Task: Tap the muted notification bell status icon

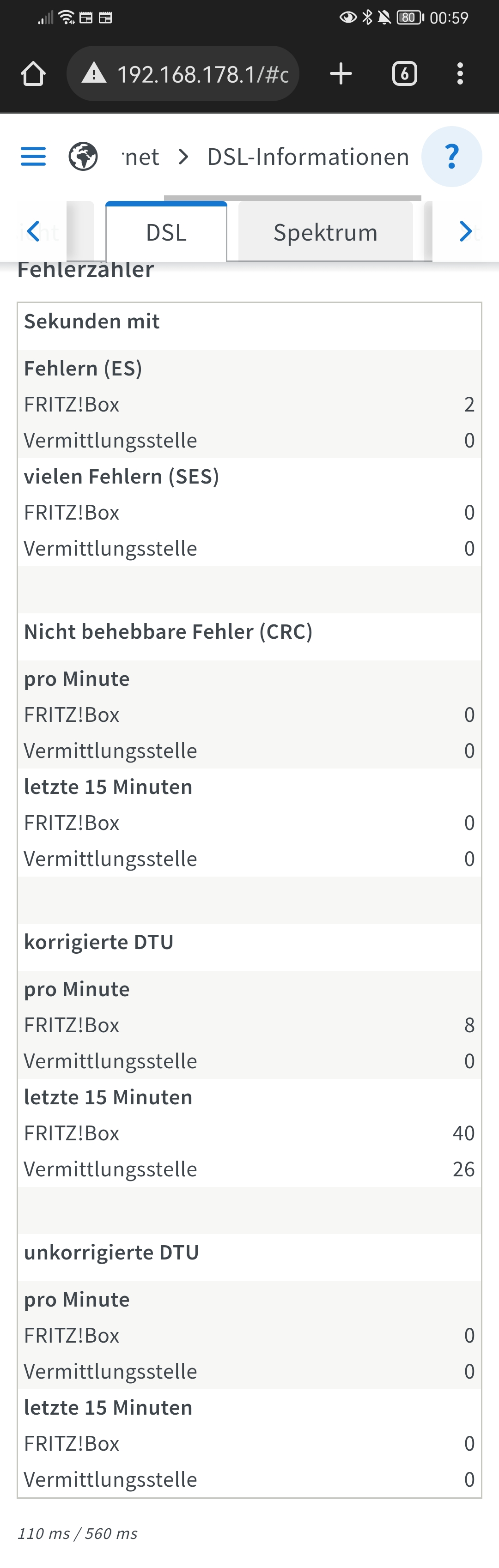Action: click(384, 18)
